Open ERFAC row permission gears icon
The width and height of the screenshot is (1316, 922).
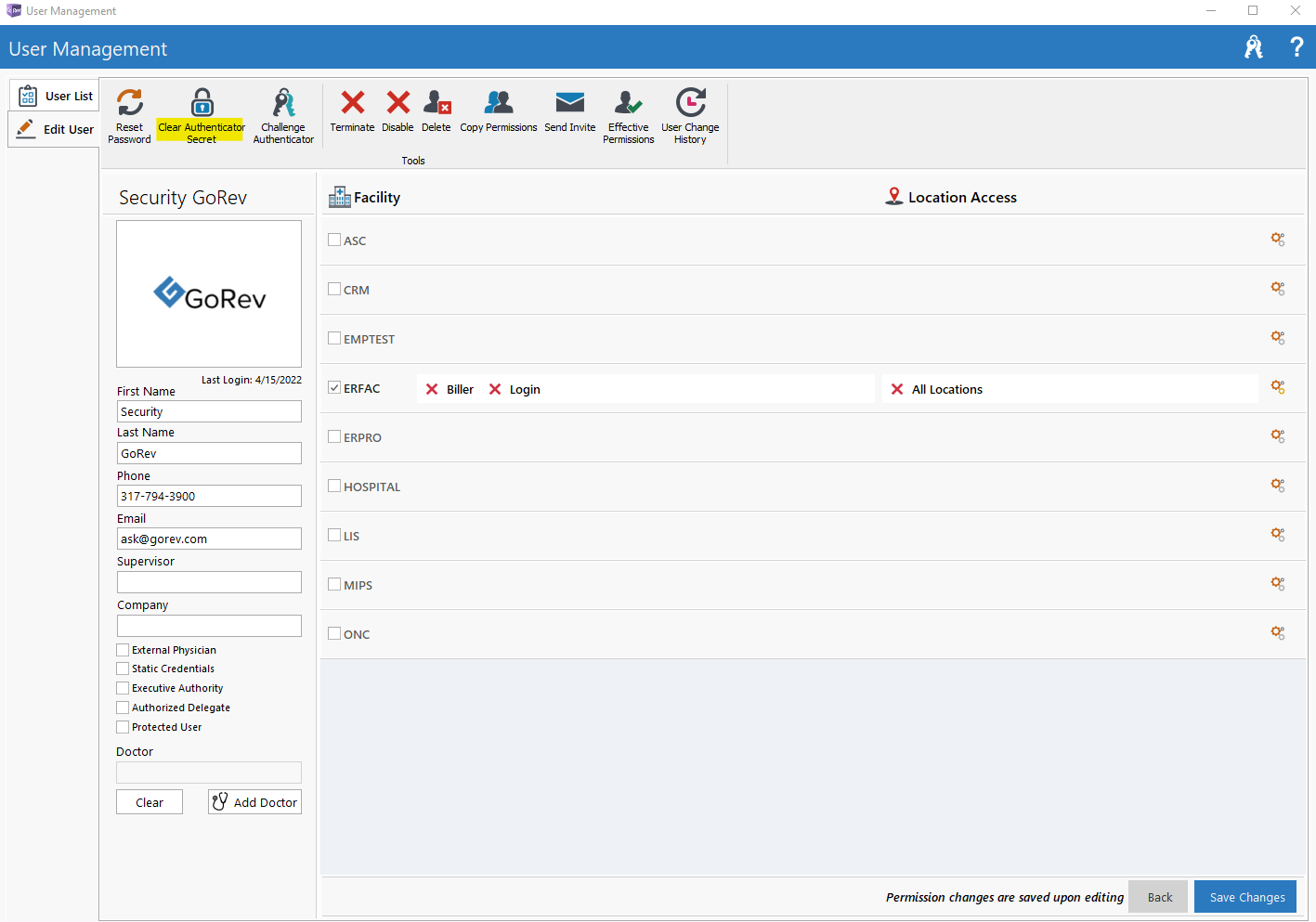[1278, 387]
